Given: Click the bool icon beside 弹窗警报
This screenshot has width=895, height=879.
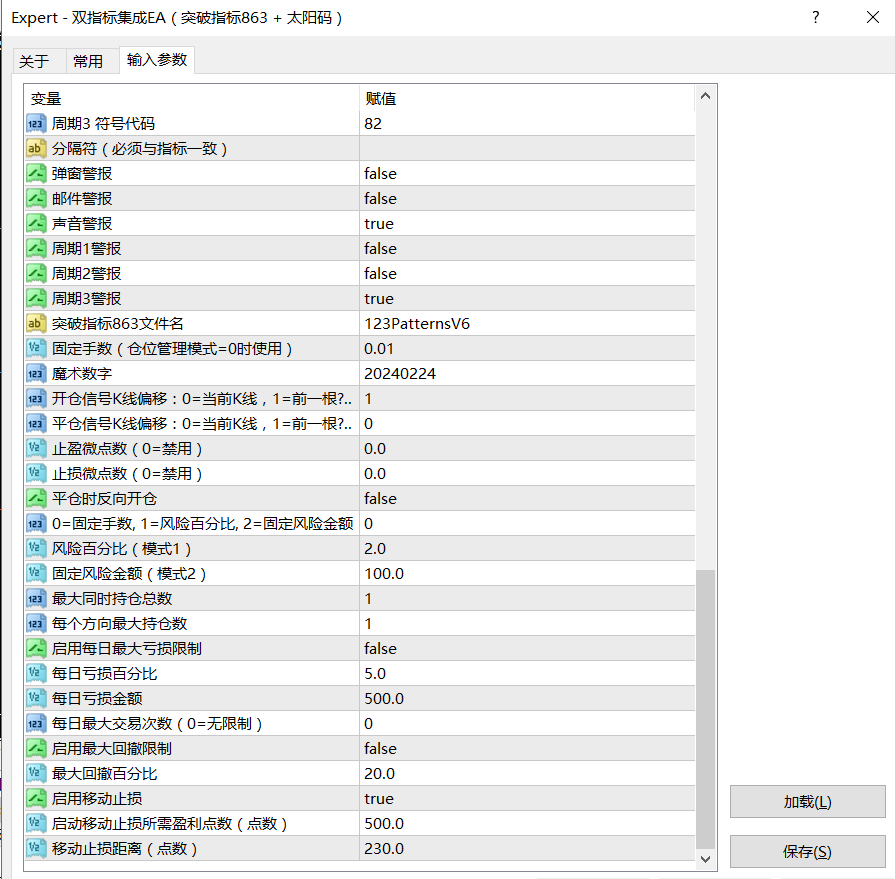Looking at the screenshot, I should (x=35, y=174).
